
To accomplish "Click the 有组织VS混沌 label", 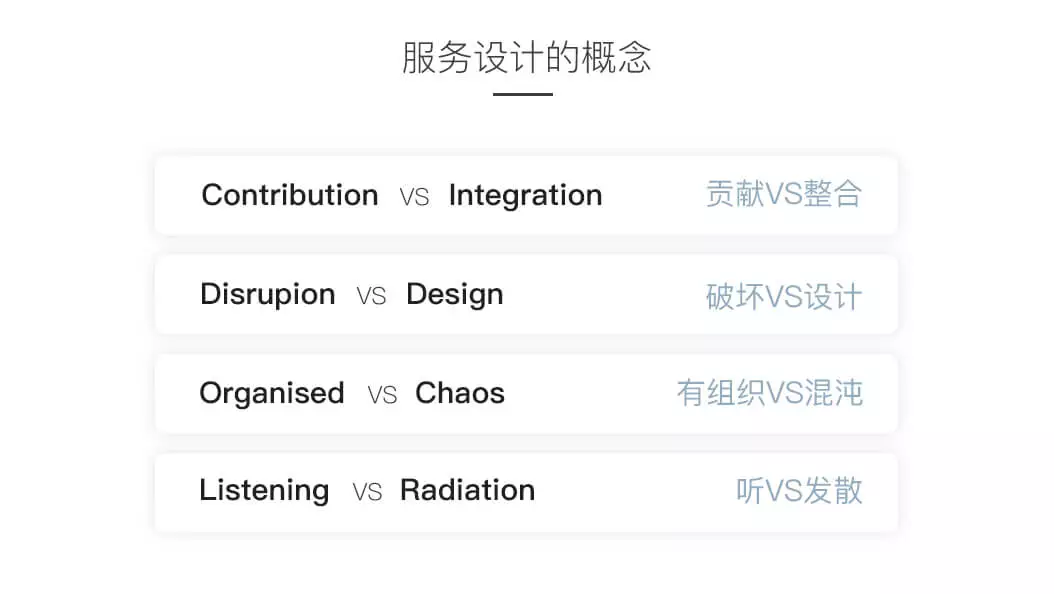I will pos(770,393).
